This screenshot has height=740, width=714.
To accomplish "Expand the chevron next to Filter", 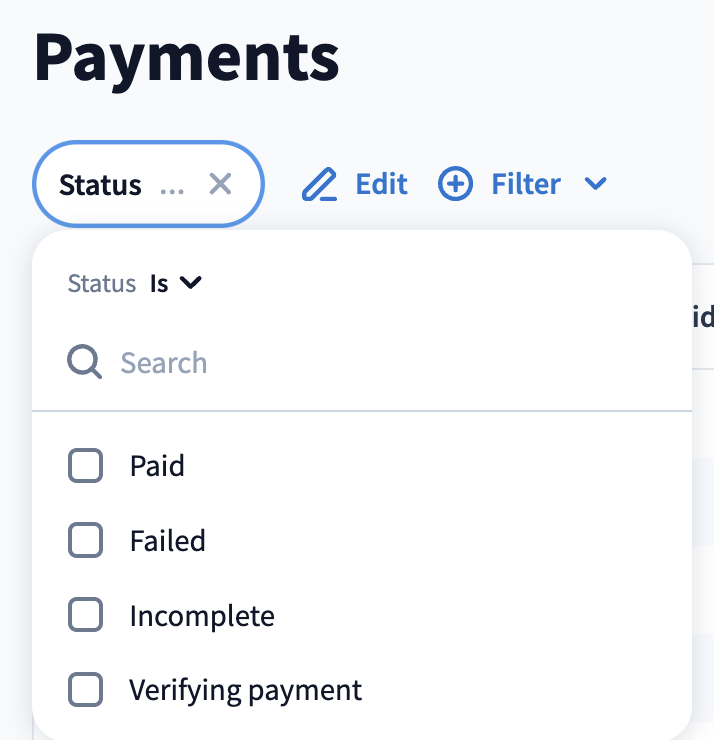I will [x=596, y=184].
